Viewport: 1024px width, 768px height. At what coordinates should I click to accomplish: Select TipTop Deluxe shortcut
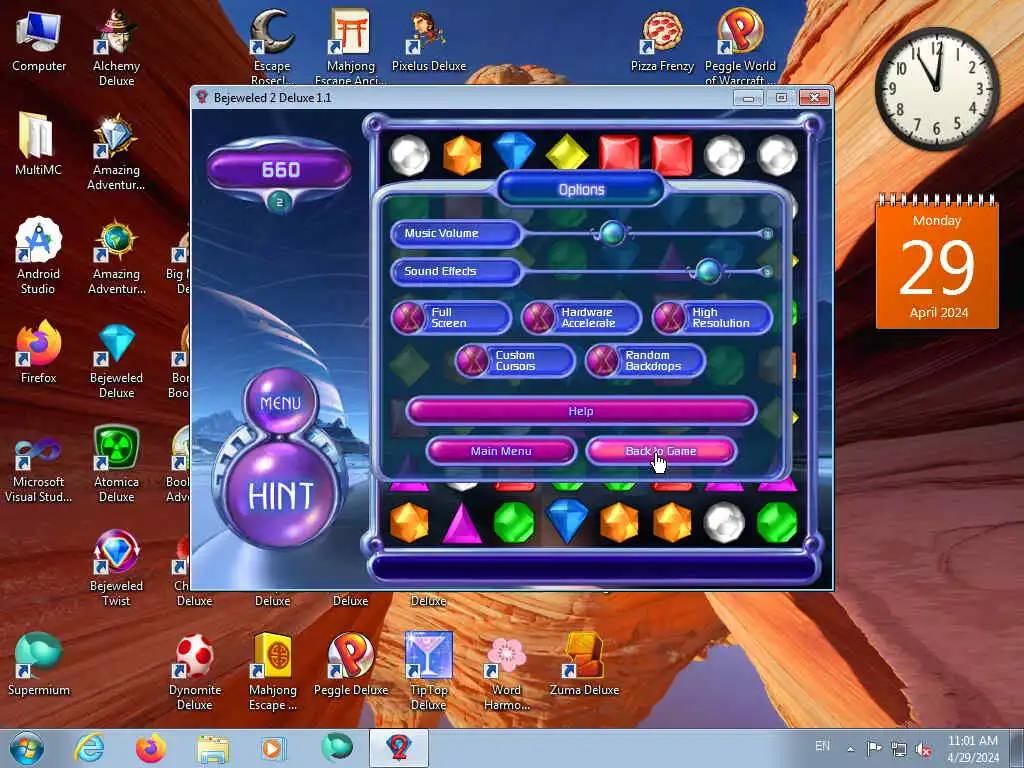428,671
